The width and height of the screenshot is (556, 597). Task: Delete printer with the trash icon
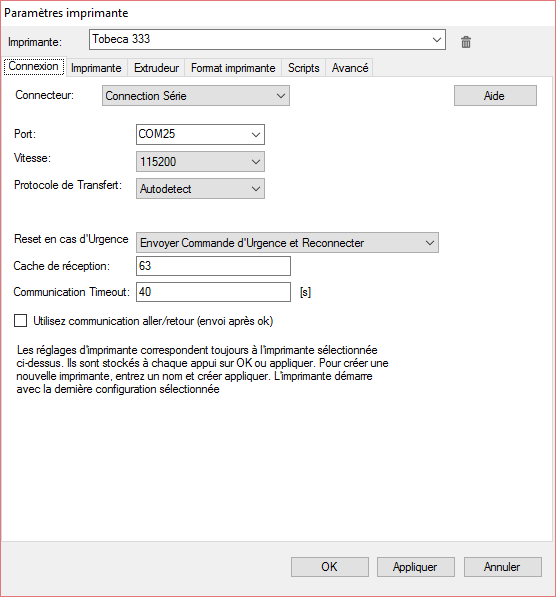pyautogui.click(x=466, y=42)
